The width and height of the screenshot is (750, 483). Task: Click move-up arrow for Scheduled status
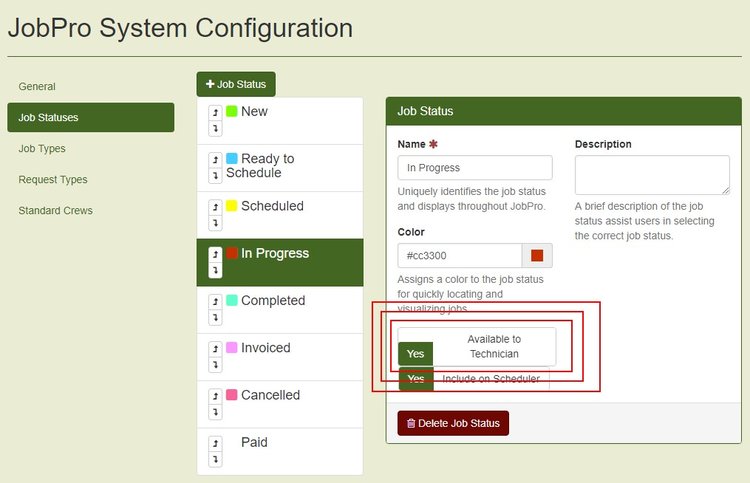pyautogui.click(x=215, y=208)
